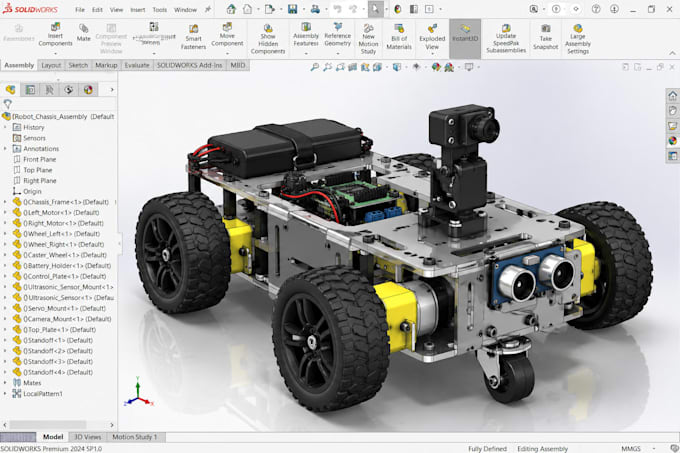The height and width of the screenshot is (453, 680).
Task: Open the File menu
Action: [80, 10]
